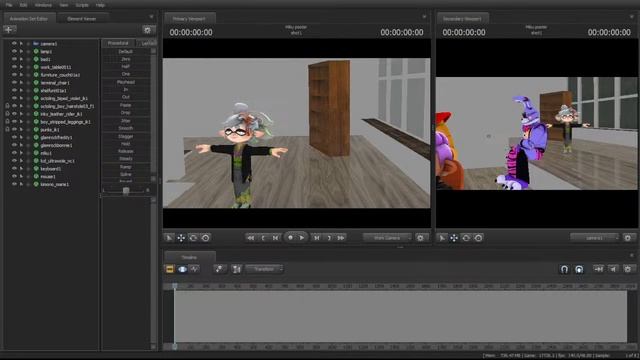Viewport: 640px width, 360px height.
Task: Choose move tool in Secondary Viewport
Action: 454,238
